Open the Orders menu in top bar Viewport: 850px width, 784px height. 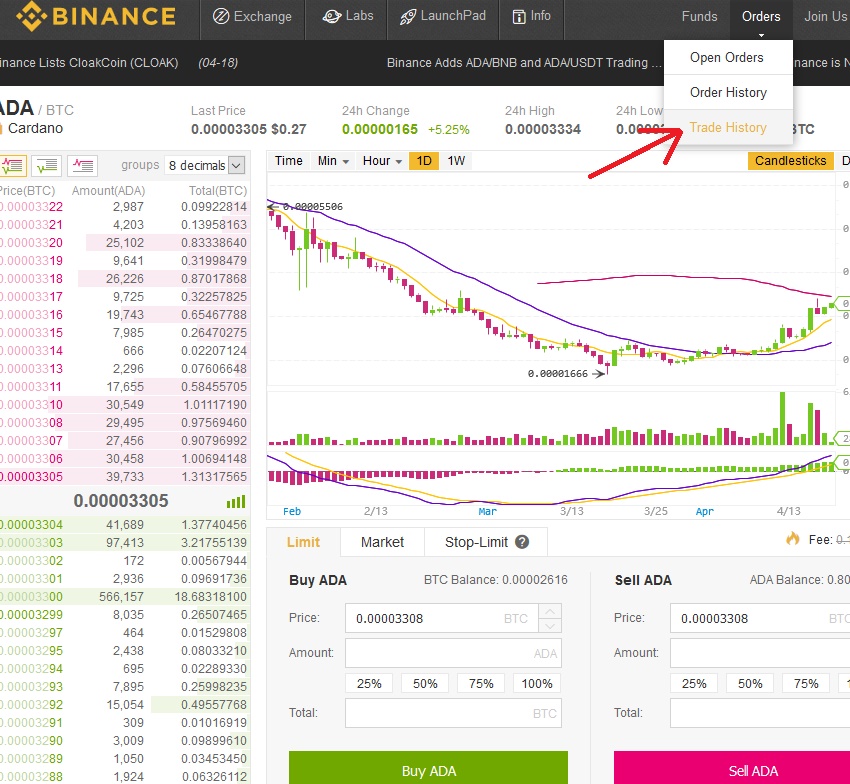tap(761, 17)
